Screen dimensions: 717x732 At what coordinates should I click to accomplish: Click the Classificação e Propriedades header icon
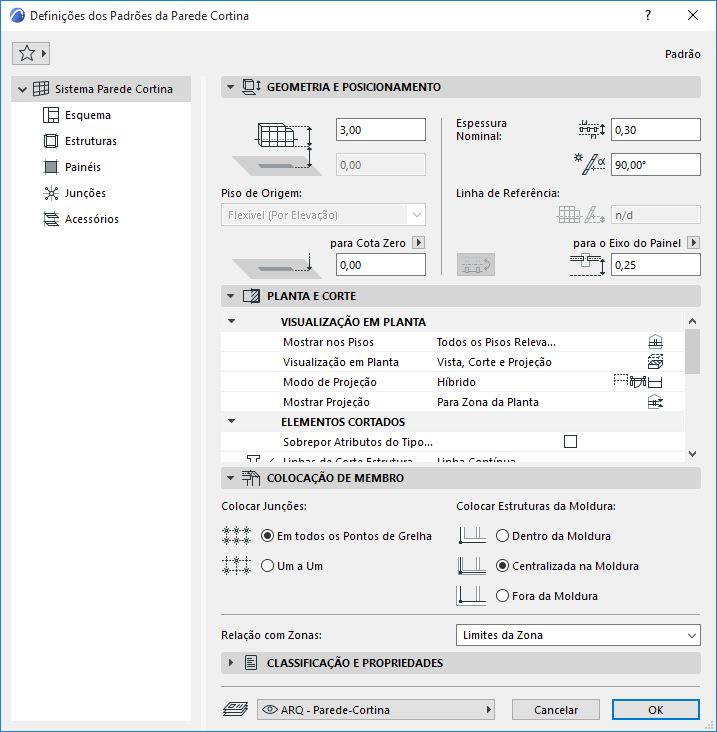[251, 663]
